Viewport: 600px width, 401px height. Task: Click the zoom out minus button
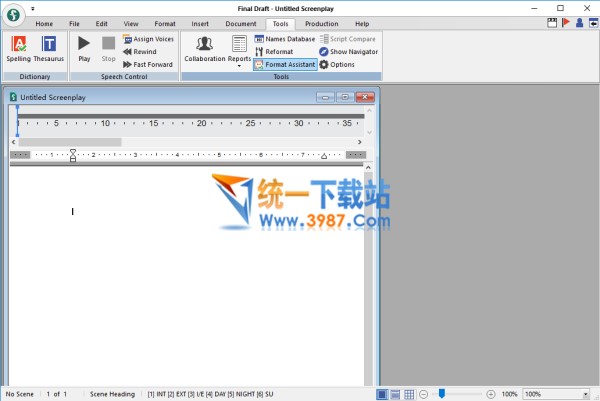coord(424,394)
